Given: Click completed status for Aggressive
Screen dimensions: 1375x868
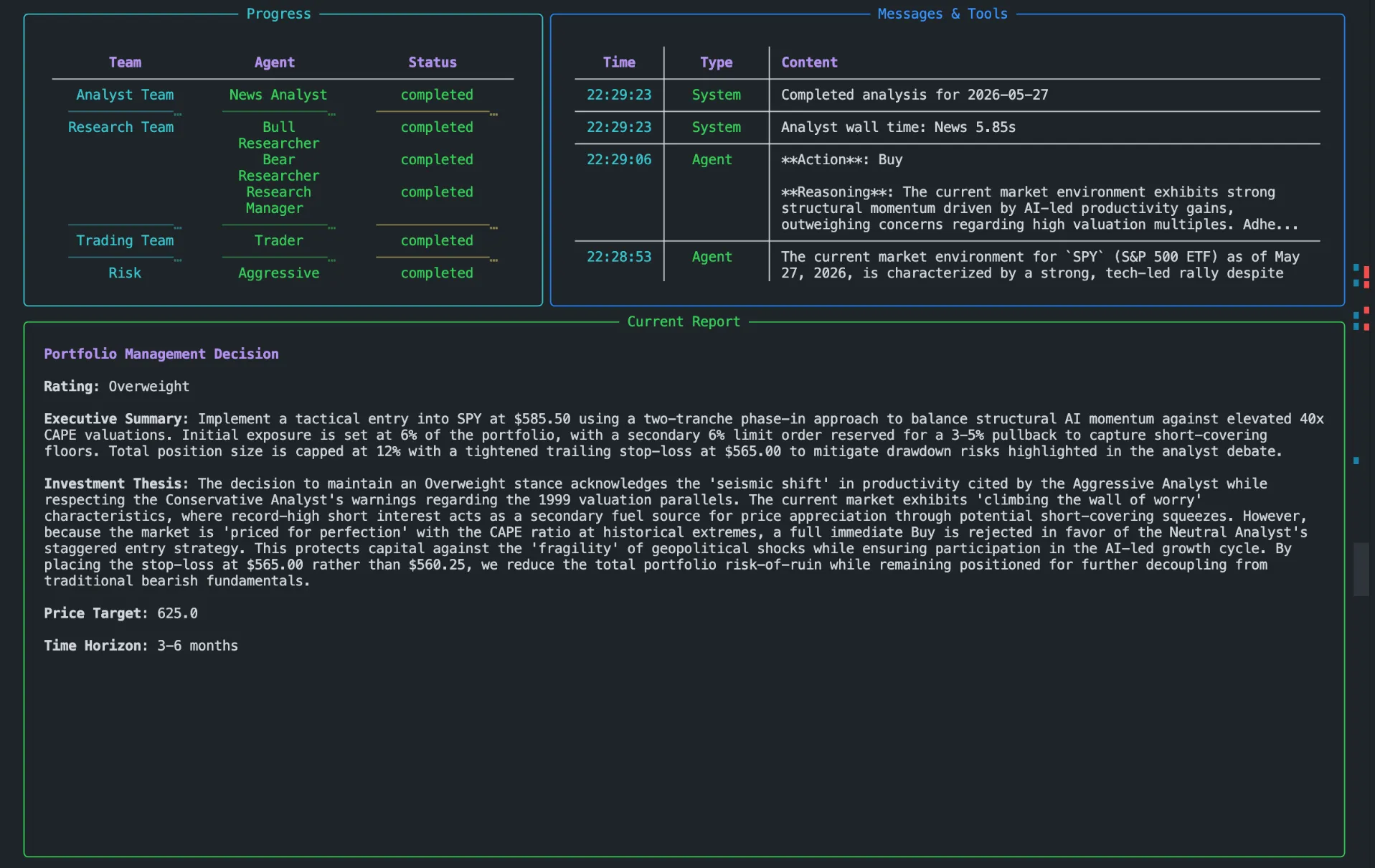Looking at the screenshot, I should pyautogui.click(x=437, y=273).
